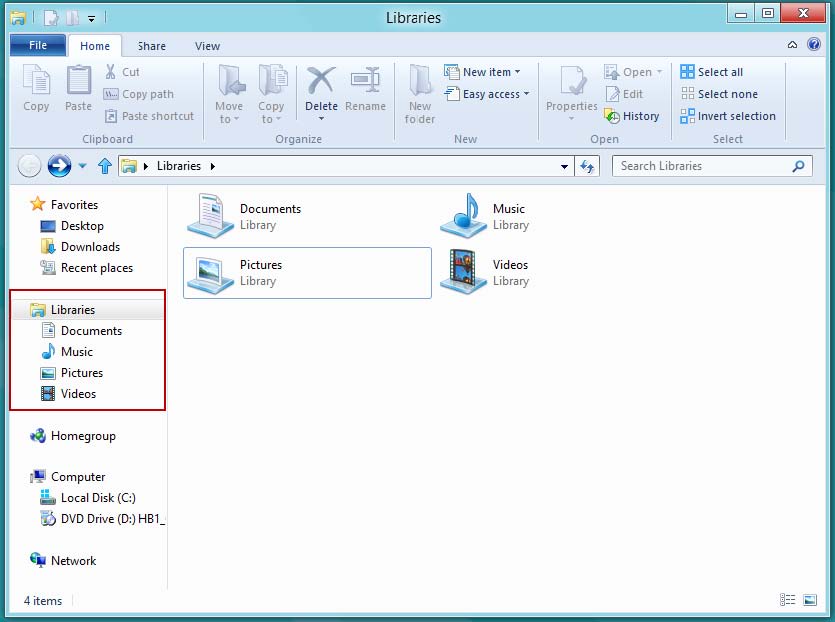Click the refresh icon beside the address bar
The width and height of the screenshot is (835, 622).
point(587,166)
